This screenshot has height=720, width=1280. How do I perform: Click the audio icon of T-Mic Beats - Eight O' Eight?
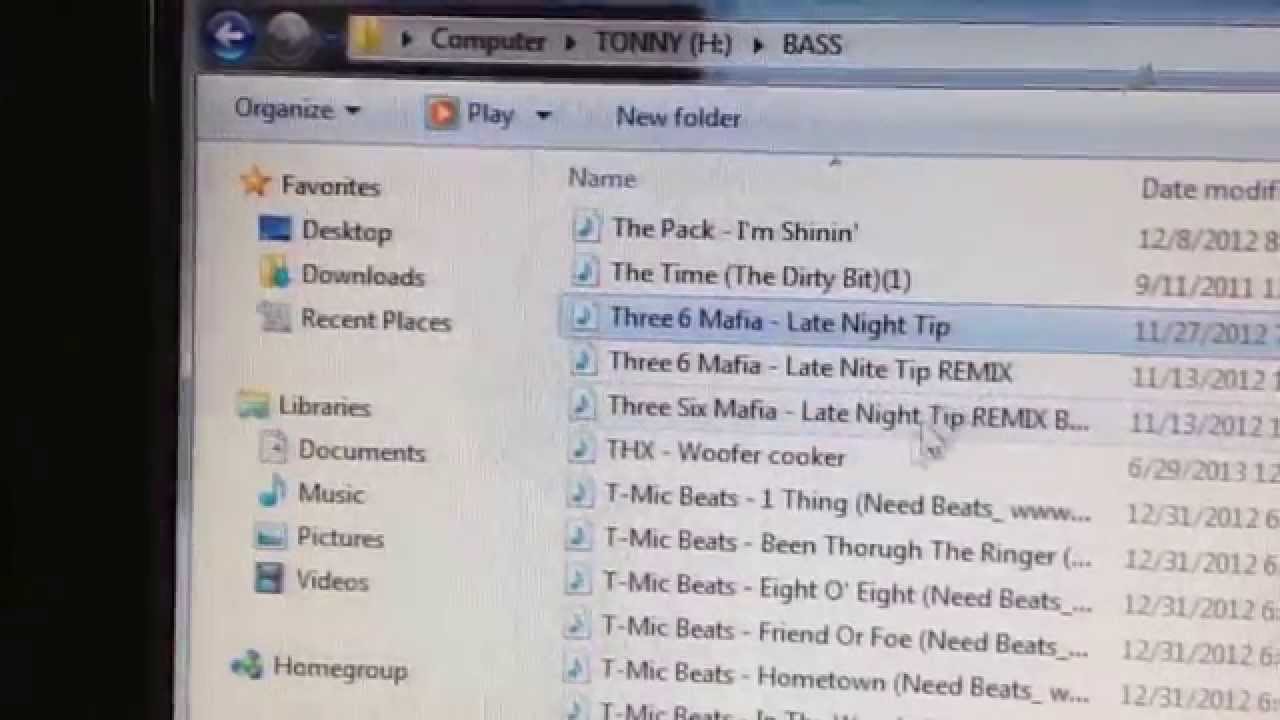tap(577, 583)
